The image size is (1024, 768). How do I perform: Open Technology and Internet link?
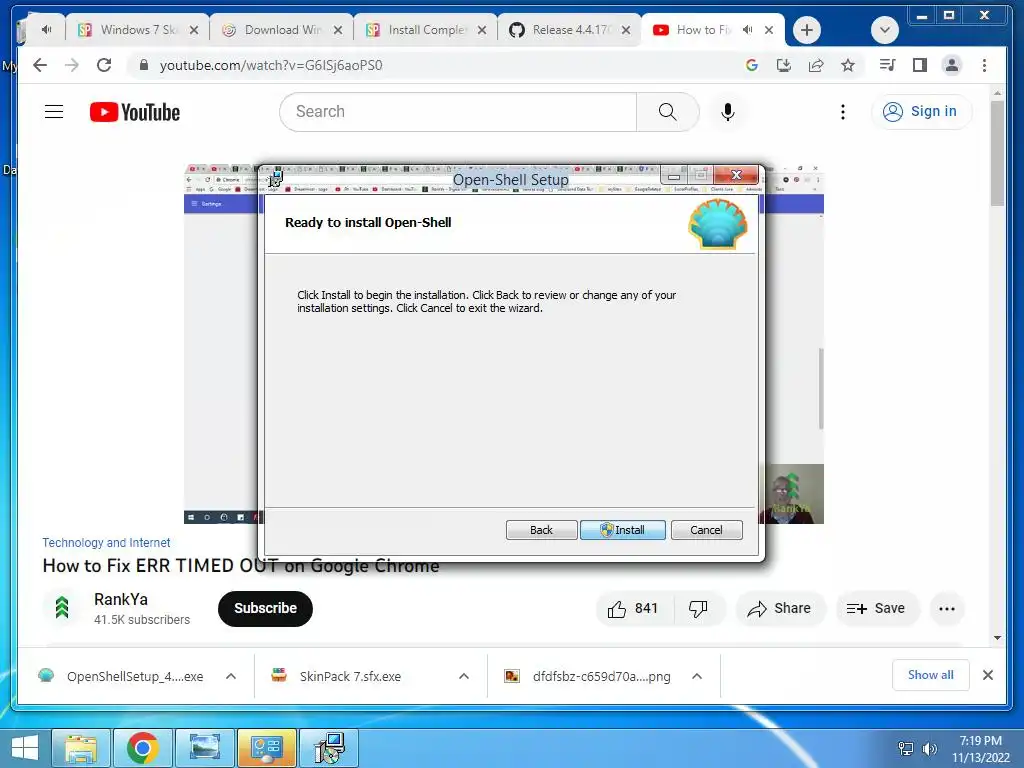pyautogui.click(x=106, y=543)
